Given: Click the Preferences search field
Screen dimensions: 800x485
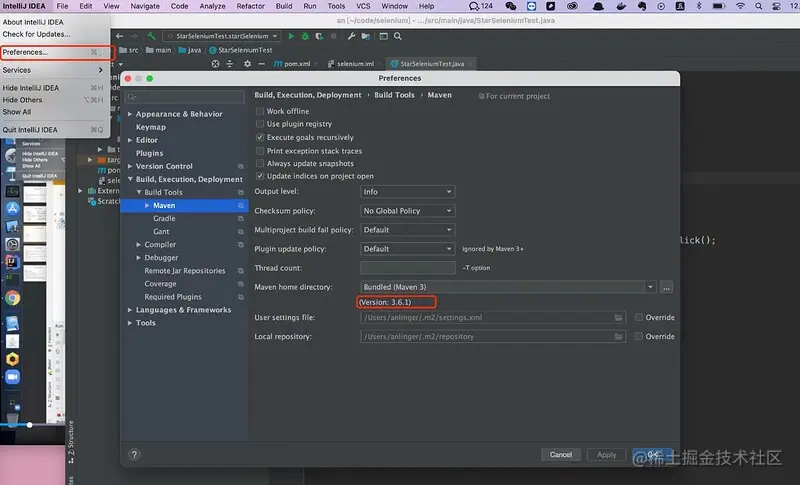Looking at the screenshot, I should (185, 97).
